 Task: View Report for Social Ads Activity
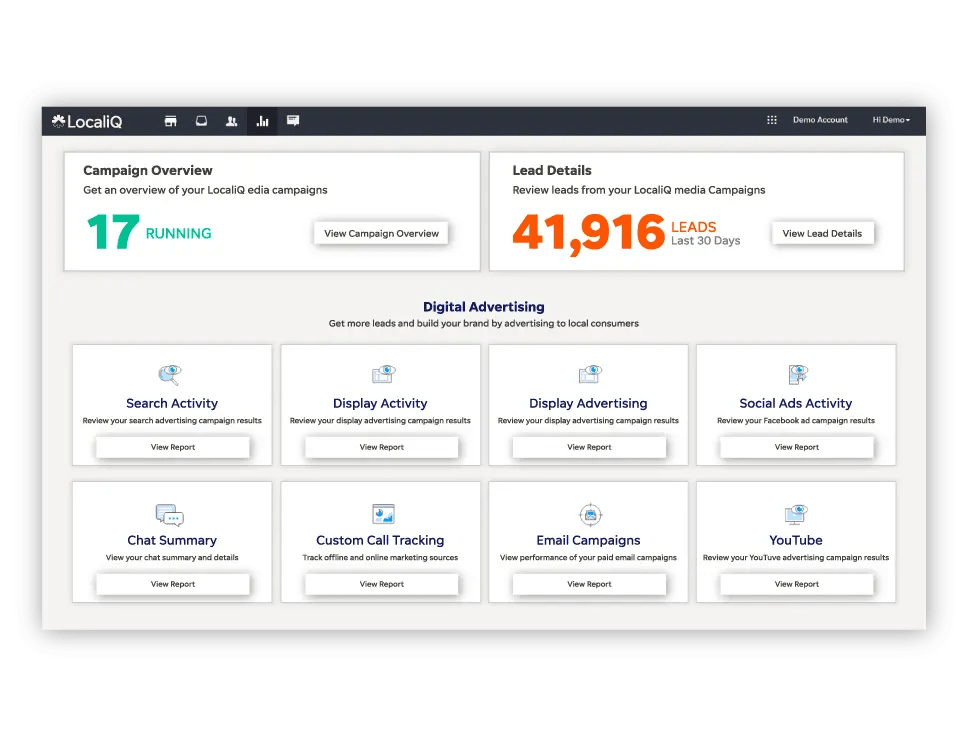pos(797,447)
